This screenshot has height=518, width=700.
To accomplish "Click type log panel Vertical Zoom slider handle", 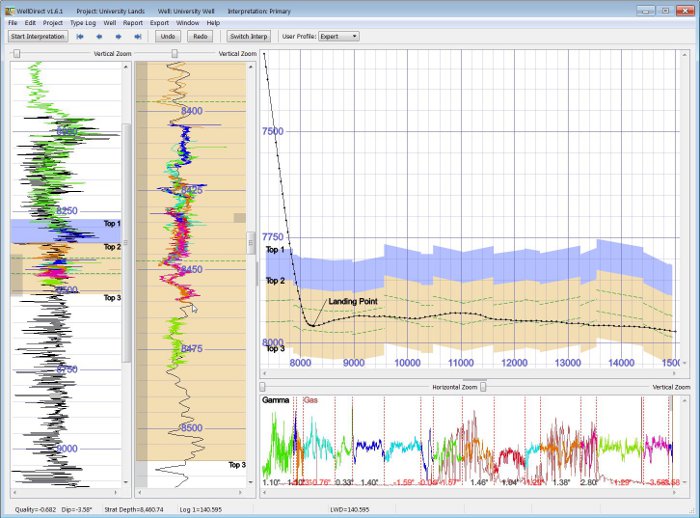I will pyautogui.click(x=17, y=54).
